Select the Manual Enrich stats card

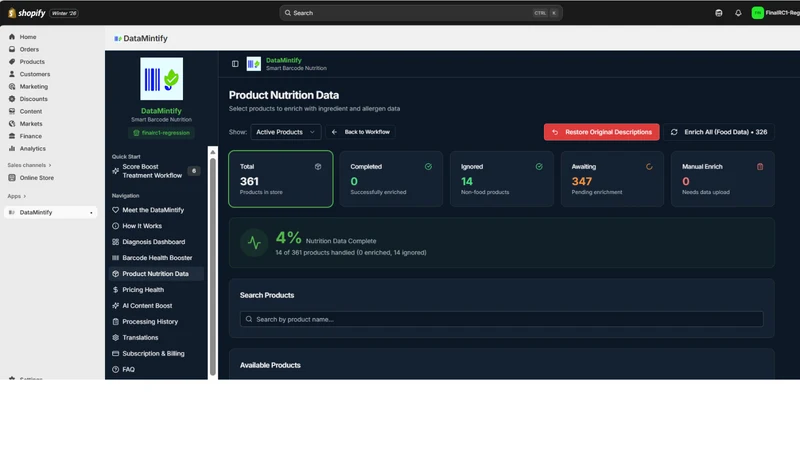pyautogui.click(x=722, y=179)
